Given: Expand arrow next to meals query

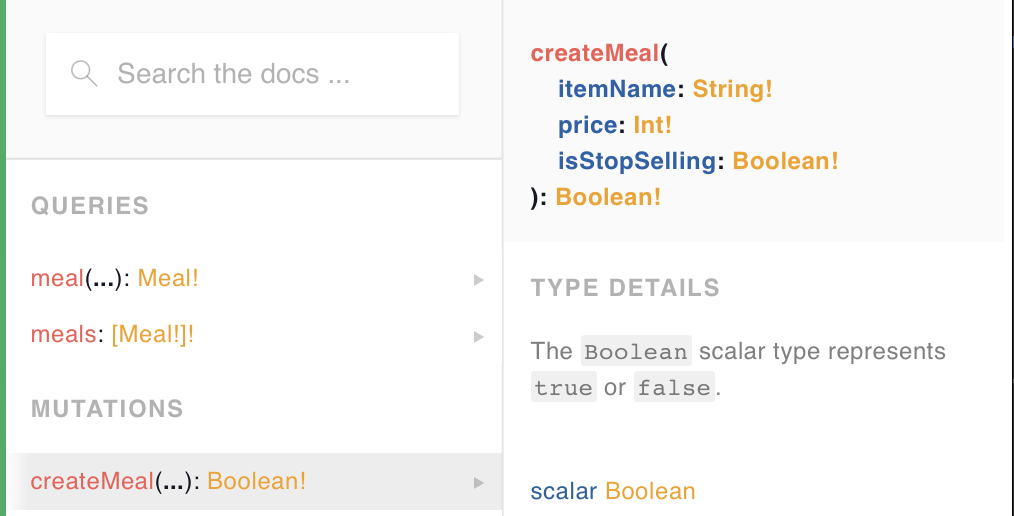Looking at the screenshot, I should pyautogui.click(x=478, y=336).
